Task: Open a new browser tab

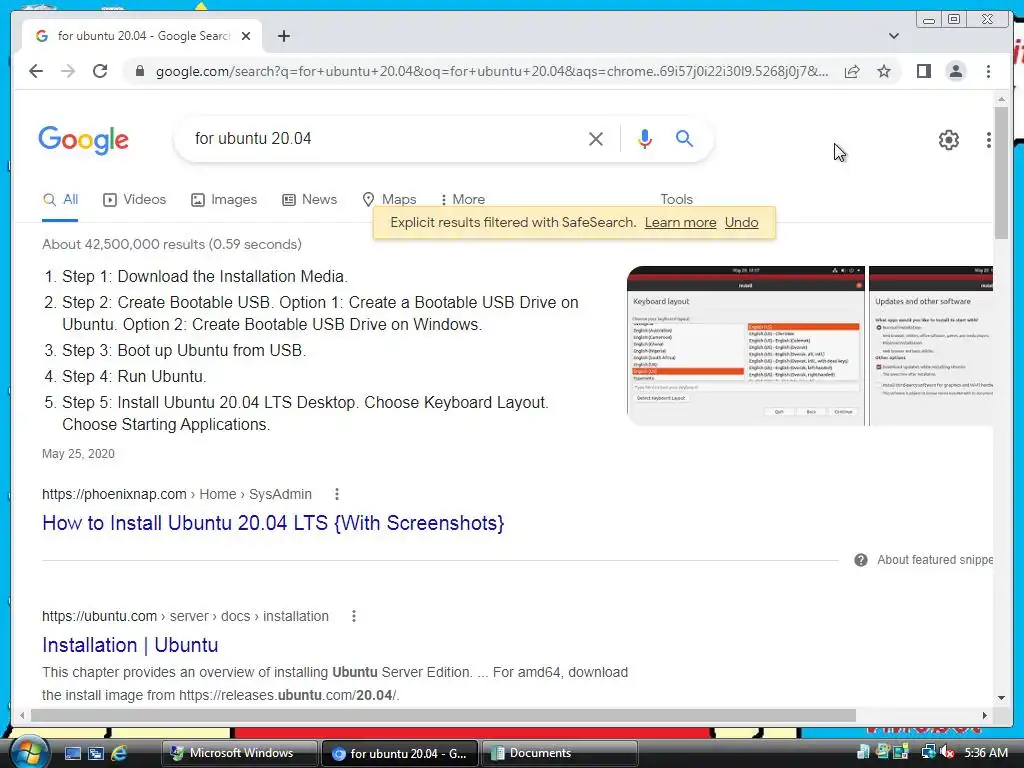Action: coord(283,36)
